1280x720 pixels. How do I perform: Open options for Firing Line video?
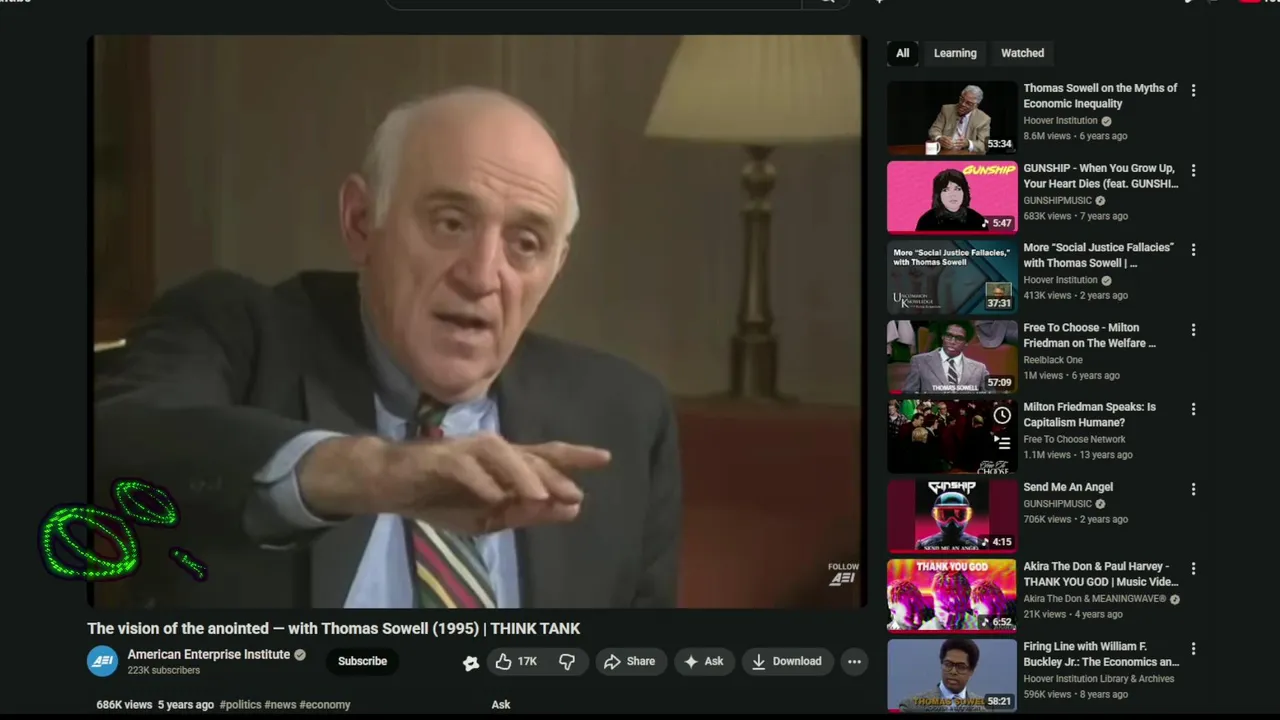tap(1193, 648)
